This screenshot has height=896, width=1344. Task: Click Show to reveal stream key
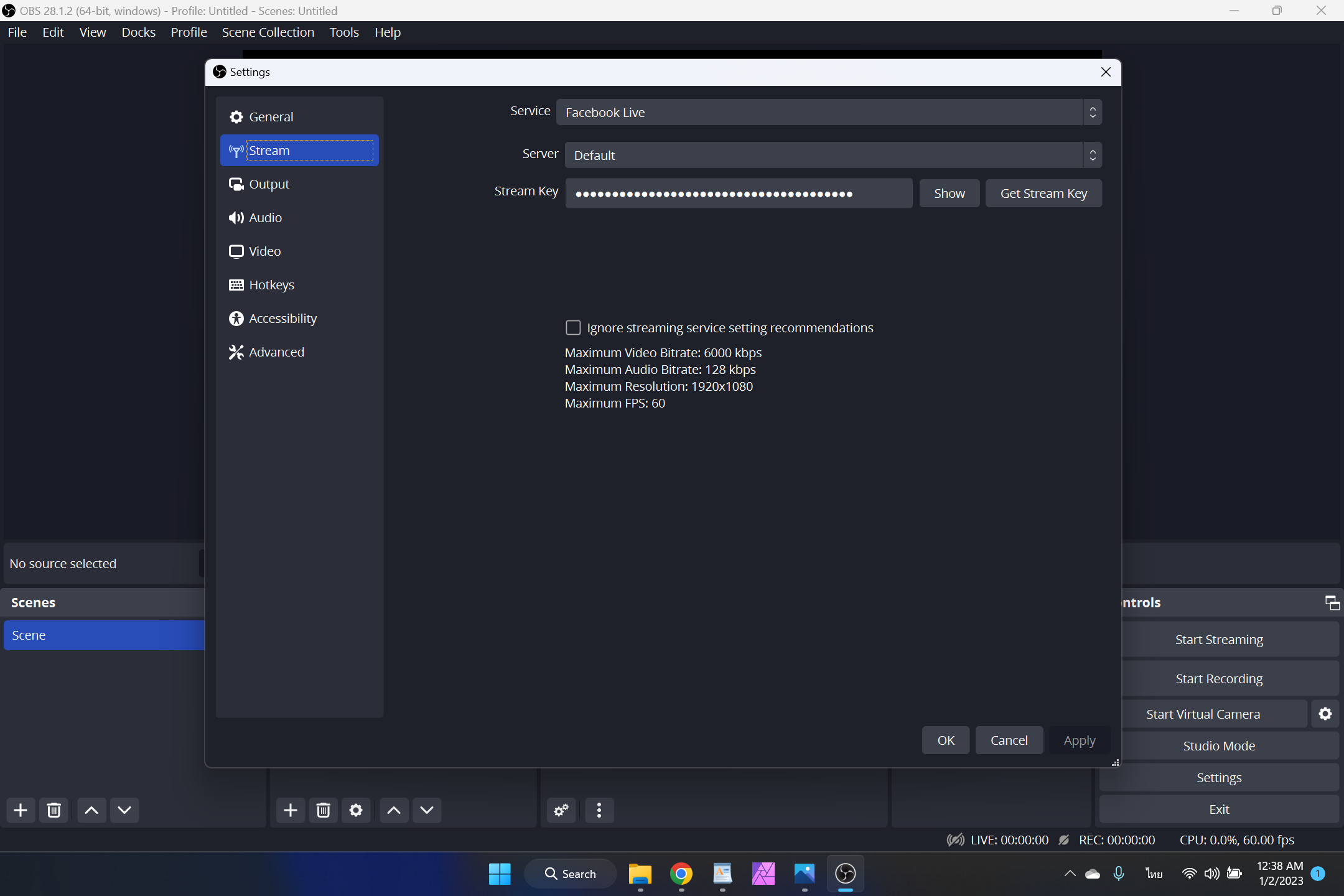pos(950,194)
